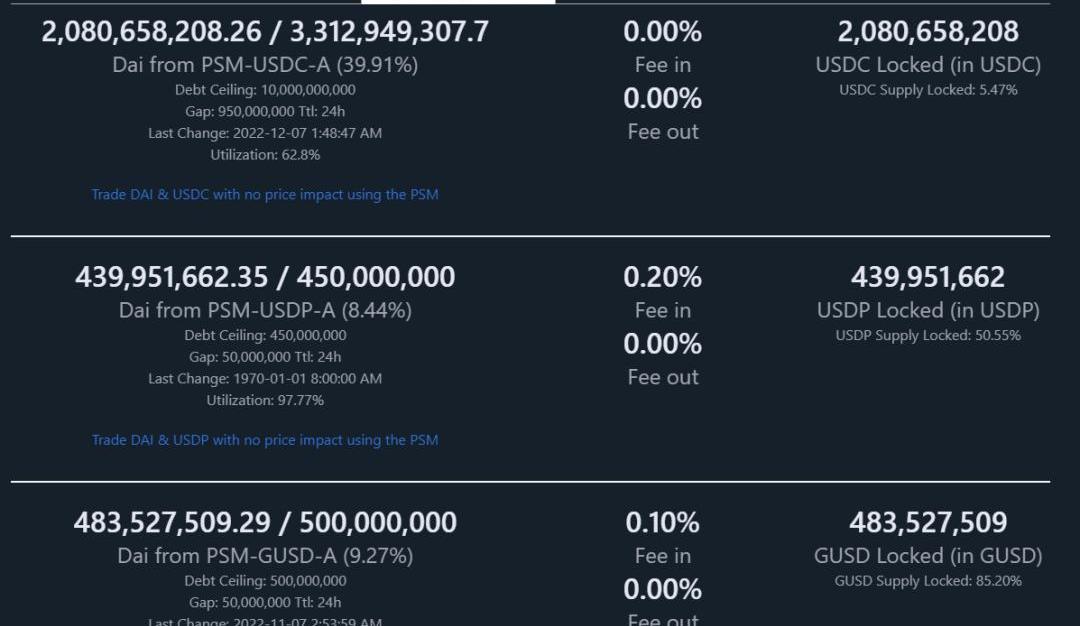Click the 0.20% Fee in value

click(x=663, y=278)
